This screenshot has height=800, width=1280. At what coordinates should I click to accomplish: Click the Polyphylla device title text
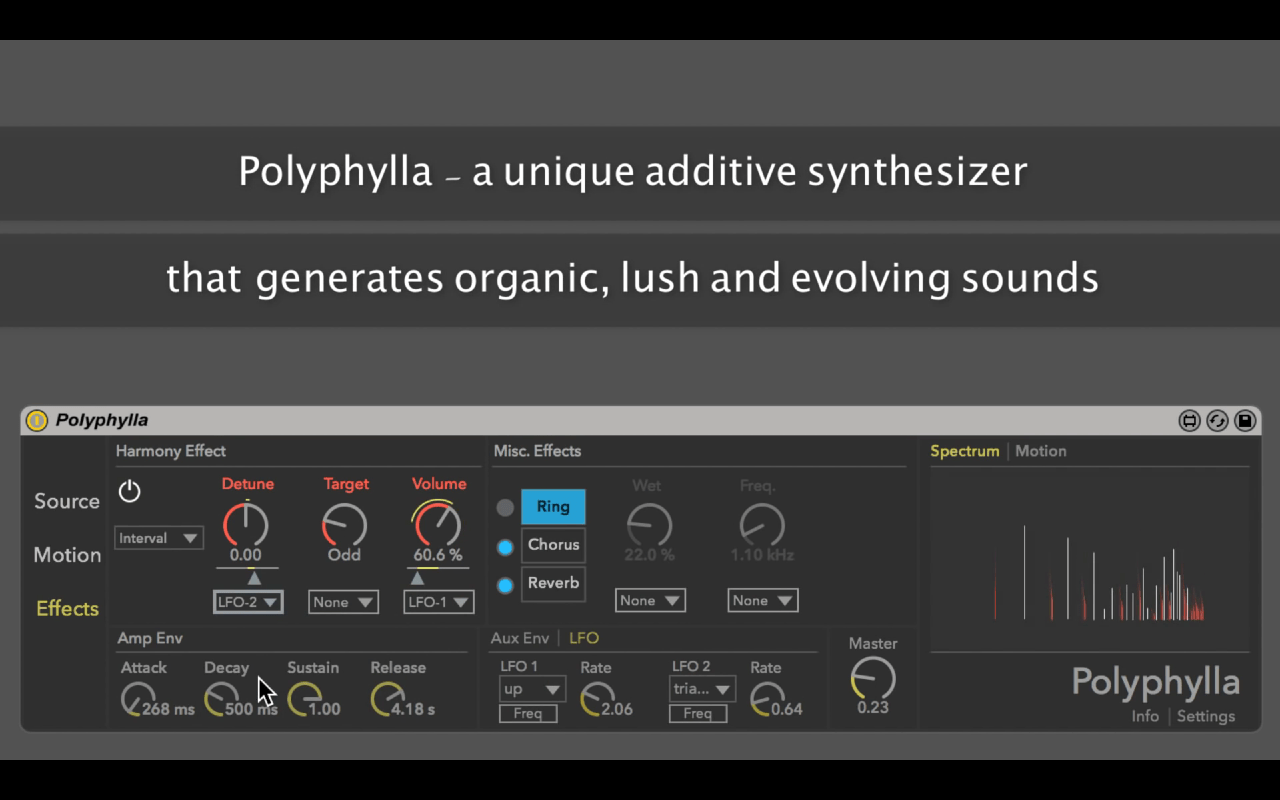pos(102,421)
